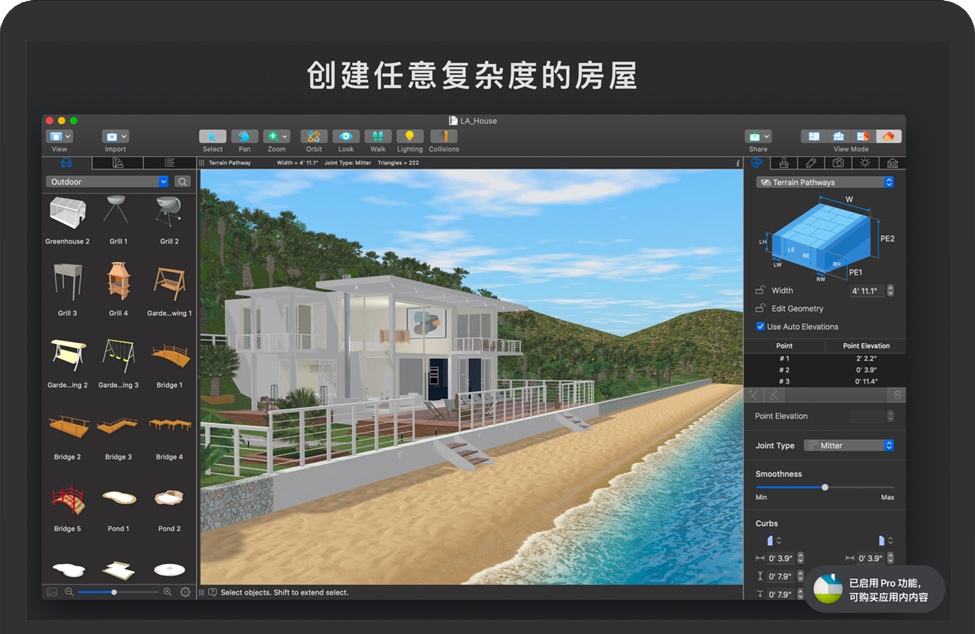Choose the Orbit camera tool

[x=314, y=137]
